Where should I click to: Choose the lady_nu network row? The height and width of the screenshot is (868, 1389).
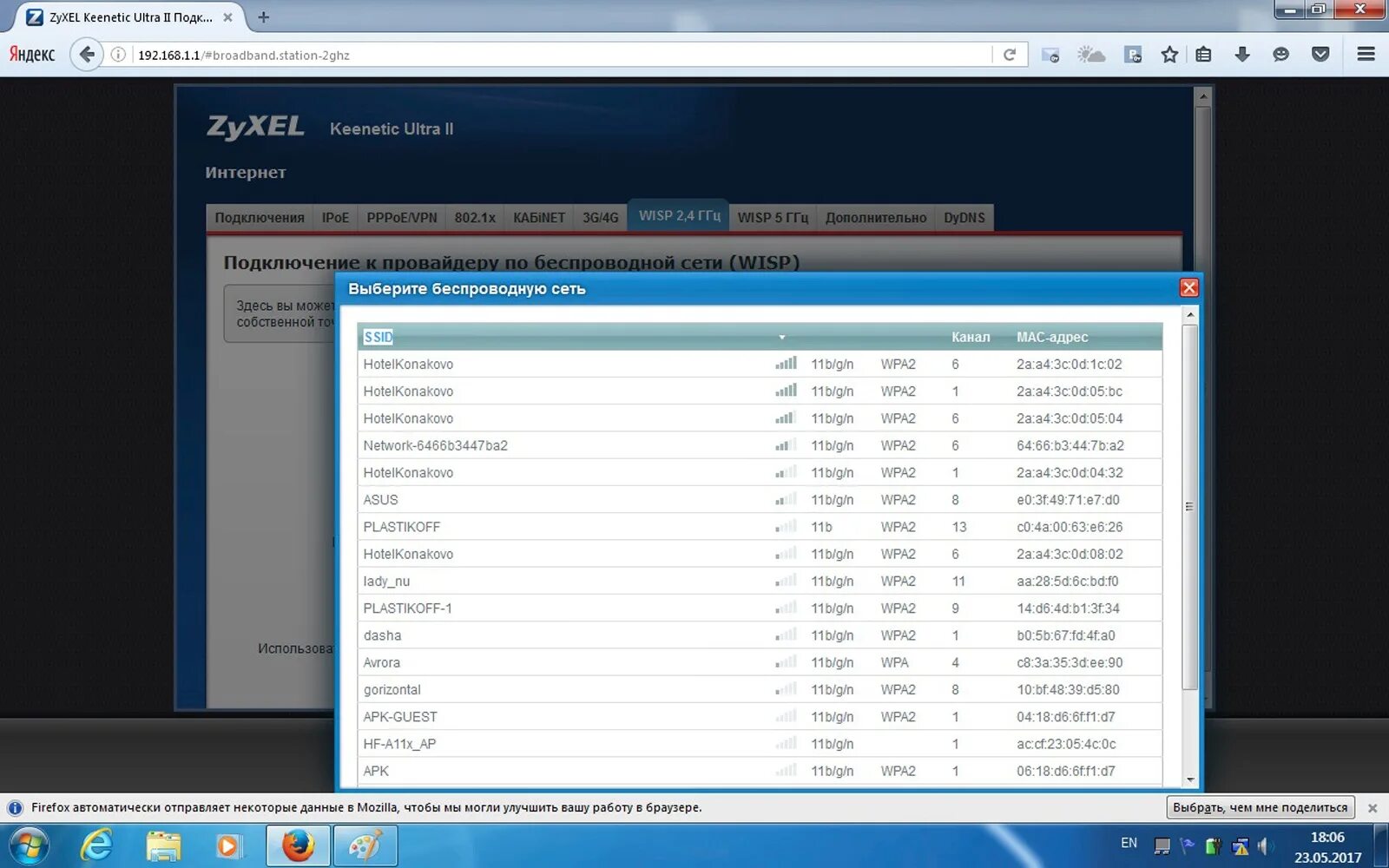coord(760,582)
